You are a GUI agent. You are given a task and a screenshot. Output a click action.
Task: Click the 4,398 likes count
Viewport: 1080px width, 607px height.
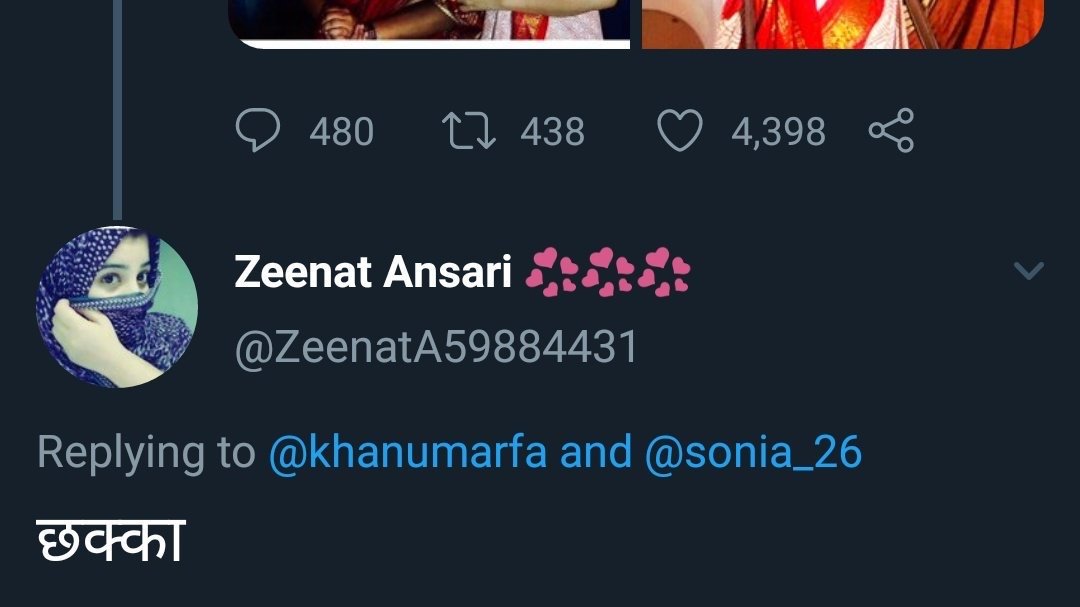[778, 132]
